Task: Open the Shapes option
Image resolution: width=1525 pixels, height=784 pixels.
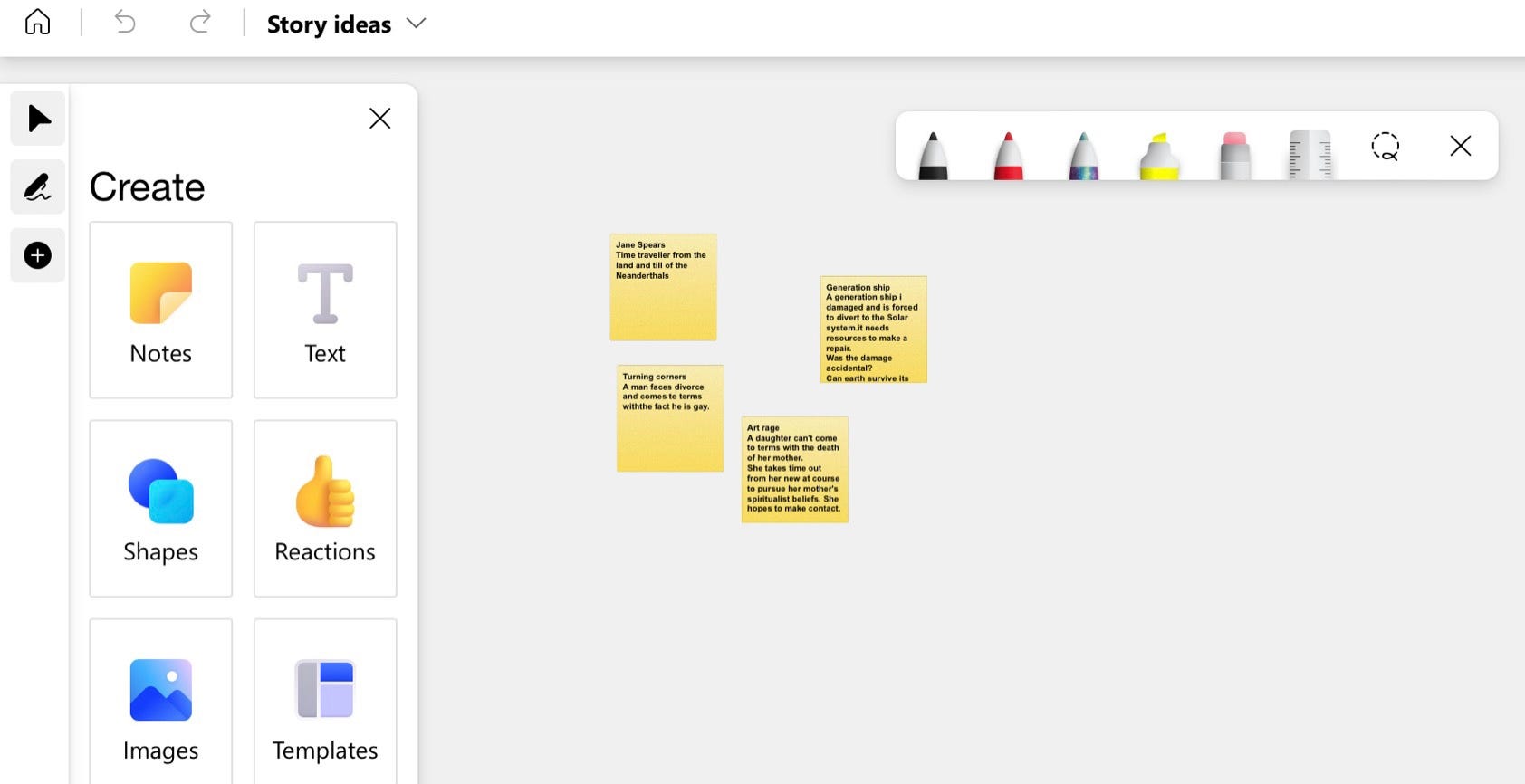Action: 161,509
